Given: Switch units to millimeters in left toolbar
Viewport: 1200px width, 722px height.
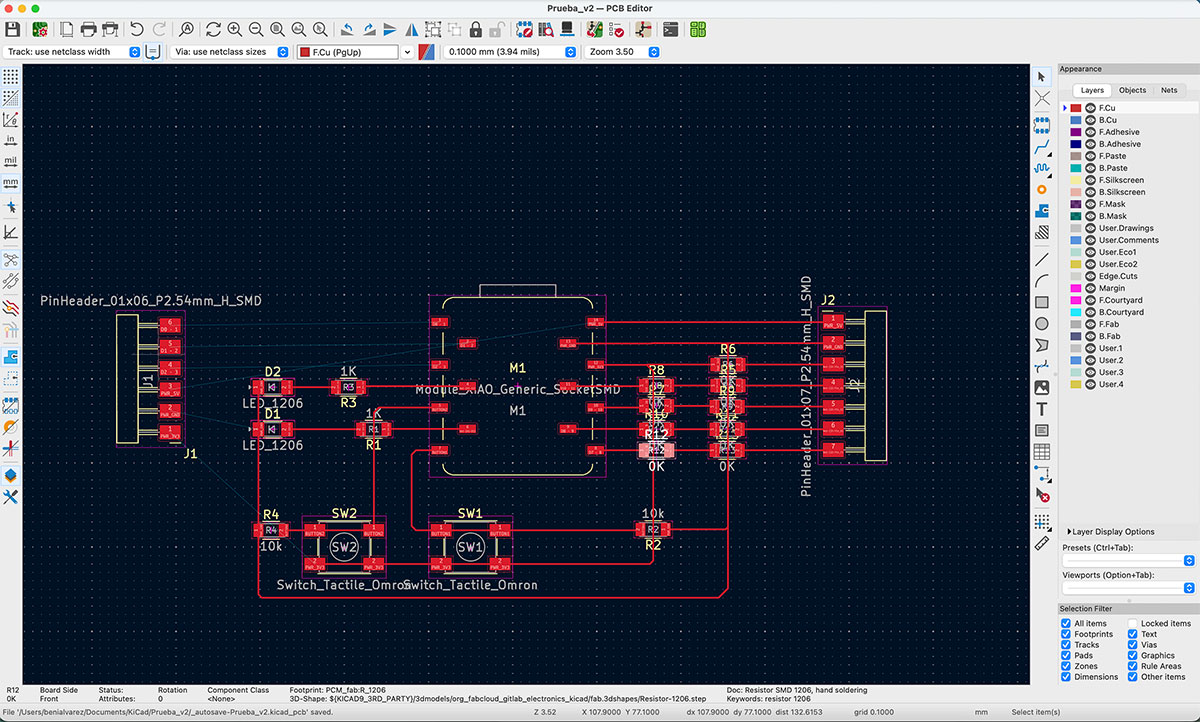Looking at the screenshot, I should 11,183.
